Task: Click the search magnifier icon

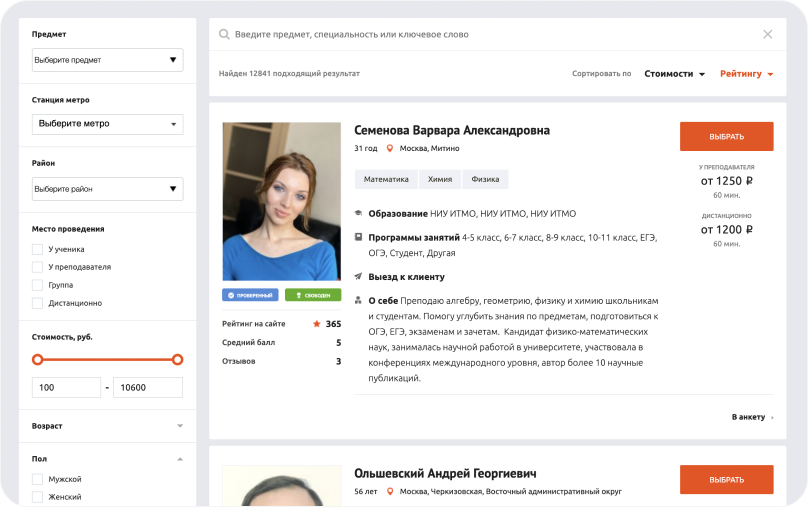Action: (x=224, y=35)
